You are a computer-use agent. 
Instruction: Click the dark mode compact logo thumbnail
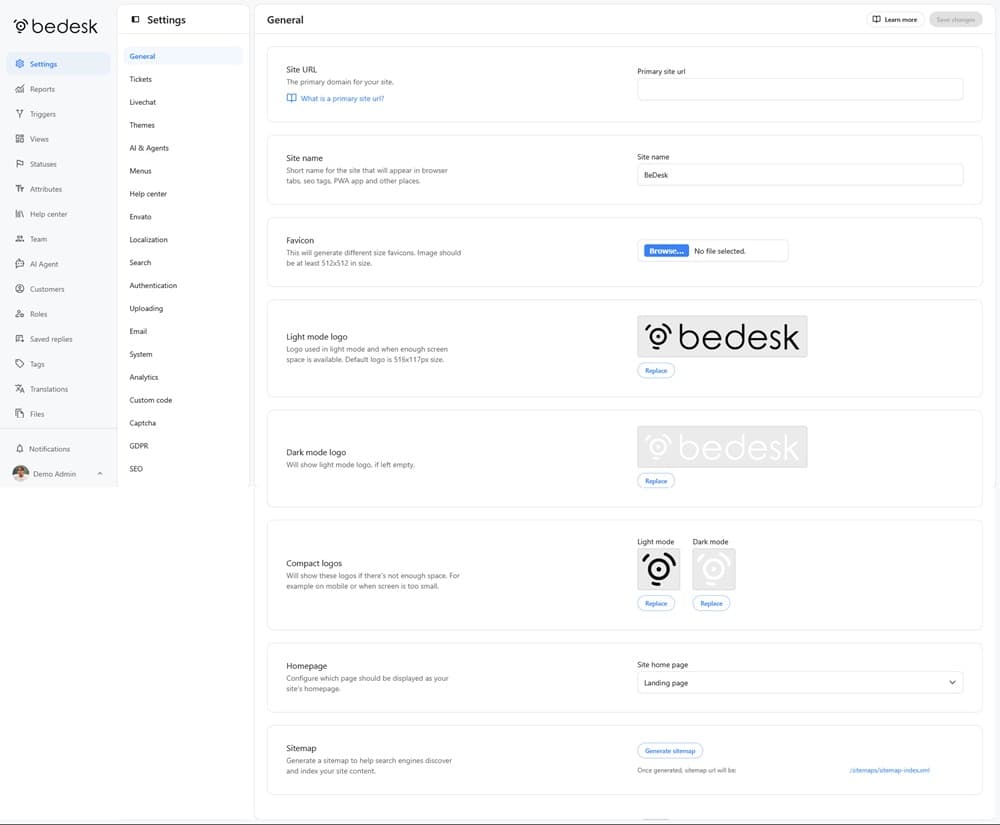713,569
